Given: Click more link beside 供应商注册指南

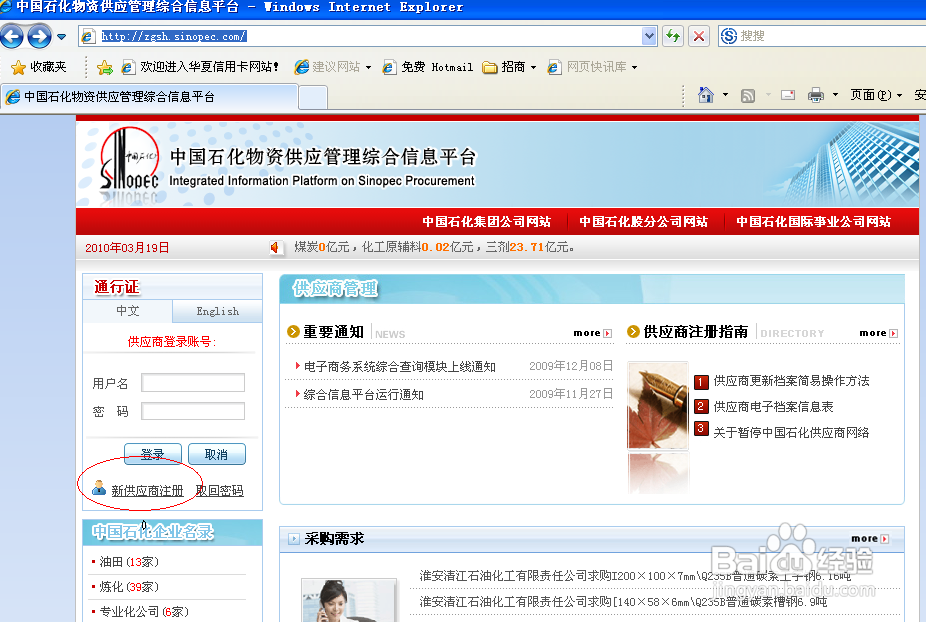Looking at the screenshot, I should pyautogui.click(x=878, y=333).
